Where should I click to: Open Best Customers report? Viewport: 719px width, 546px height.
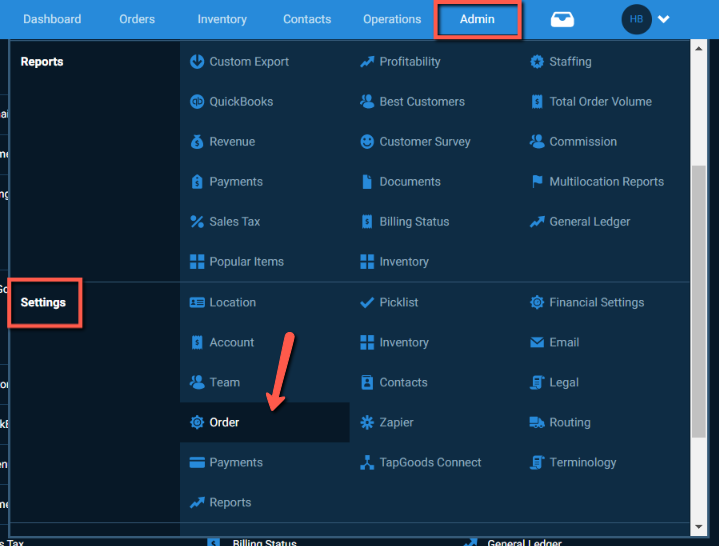click(422, 101)
